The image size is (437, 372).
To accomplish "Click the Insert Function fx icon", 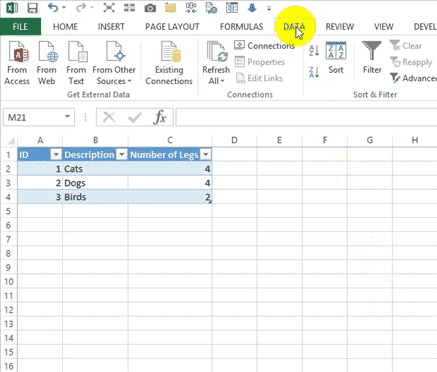I will click(160, 117).
